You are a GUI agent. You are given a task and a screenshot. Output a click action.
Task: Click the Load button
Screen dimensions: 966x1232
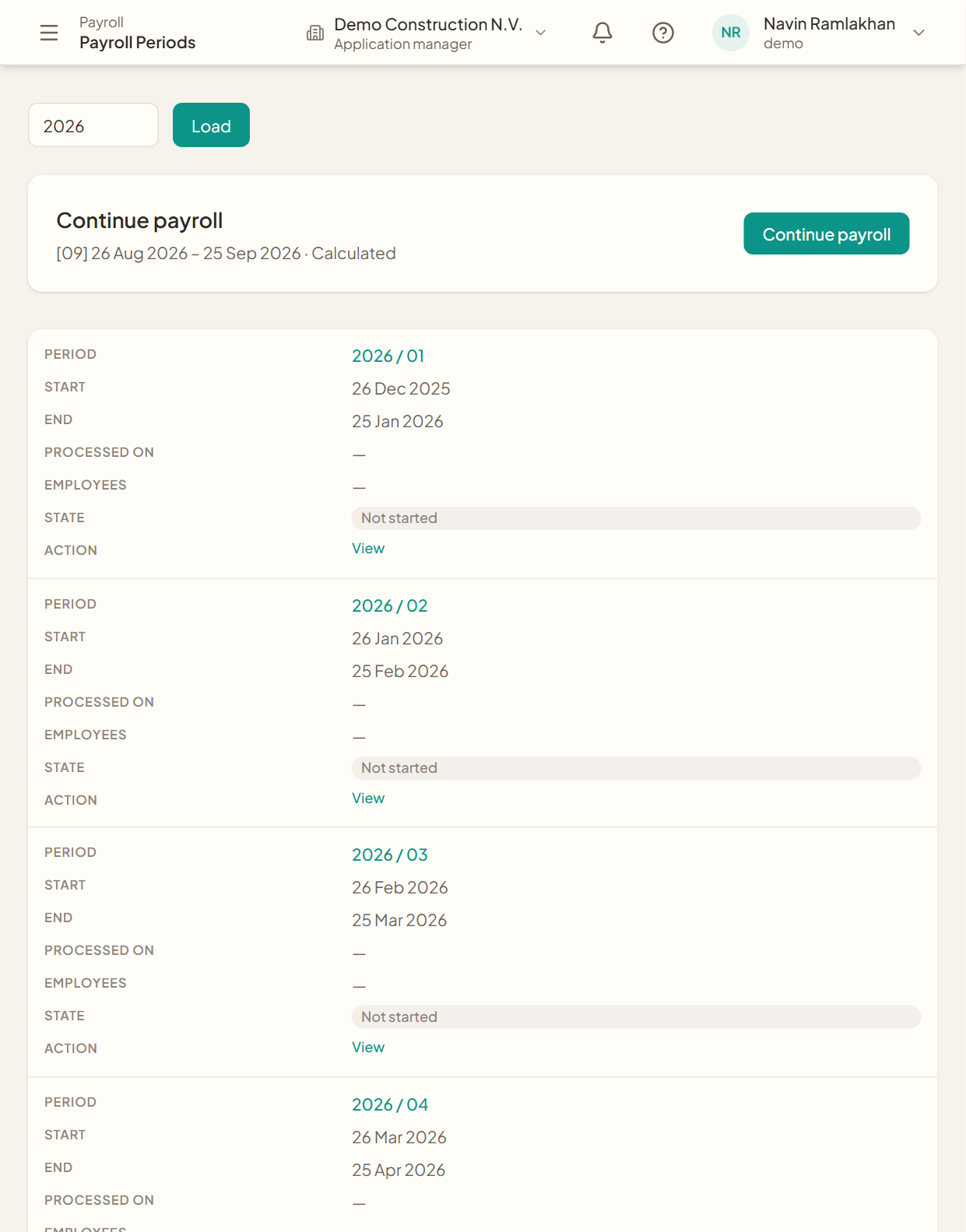click(211, 125)
